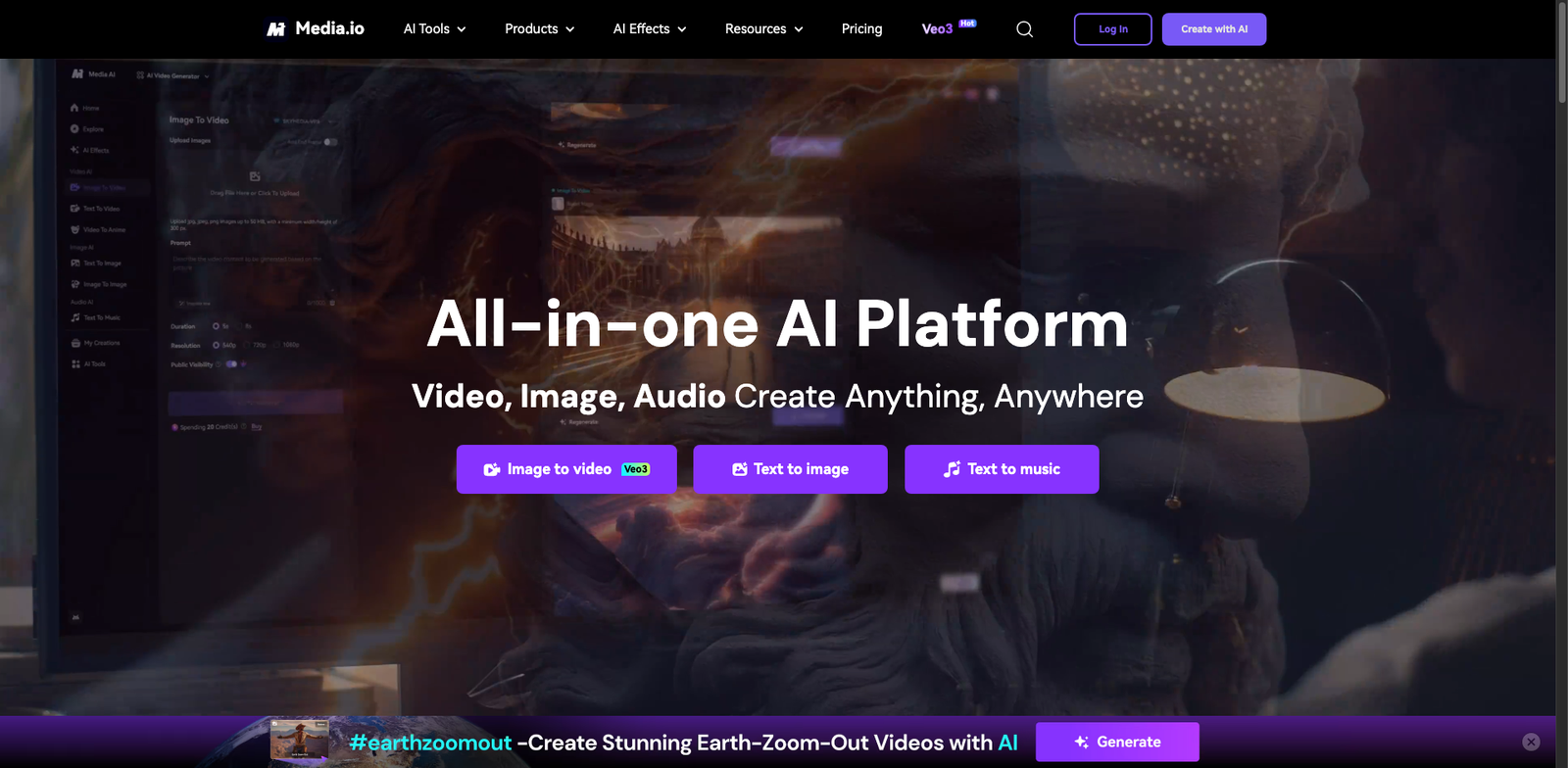
Task: Expand the AI Tools dropdown menu
Action: click(x=434, y=29)
